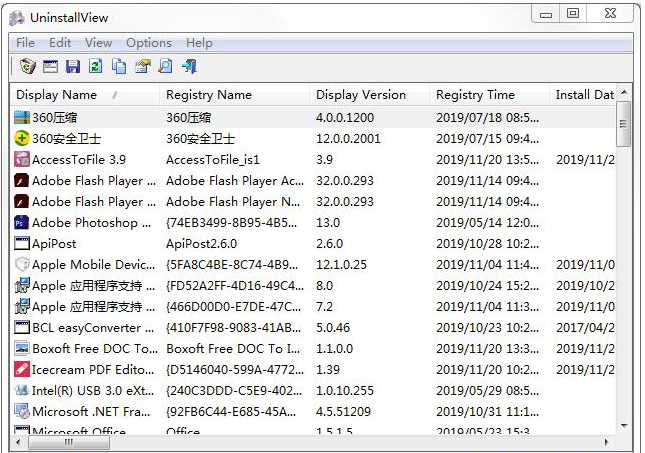Select the 360压缩 display name
This screenshot has width=645, height=453.
tap(55, 118)
